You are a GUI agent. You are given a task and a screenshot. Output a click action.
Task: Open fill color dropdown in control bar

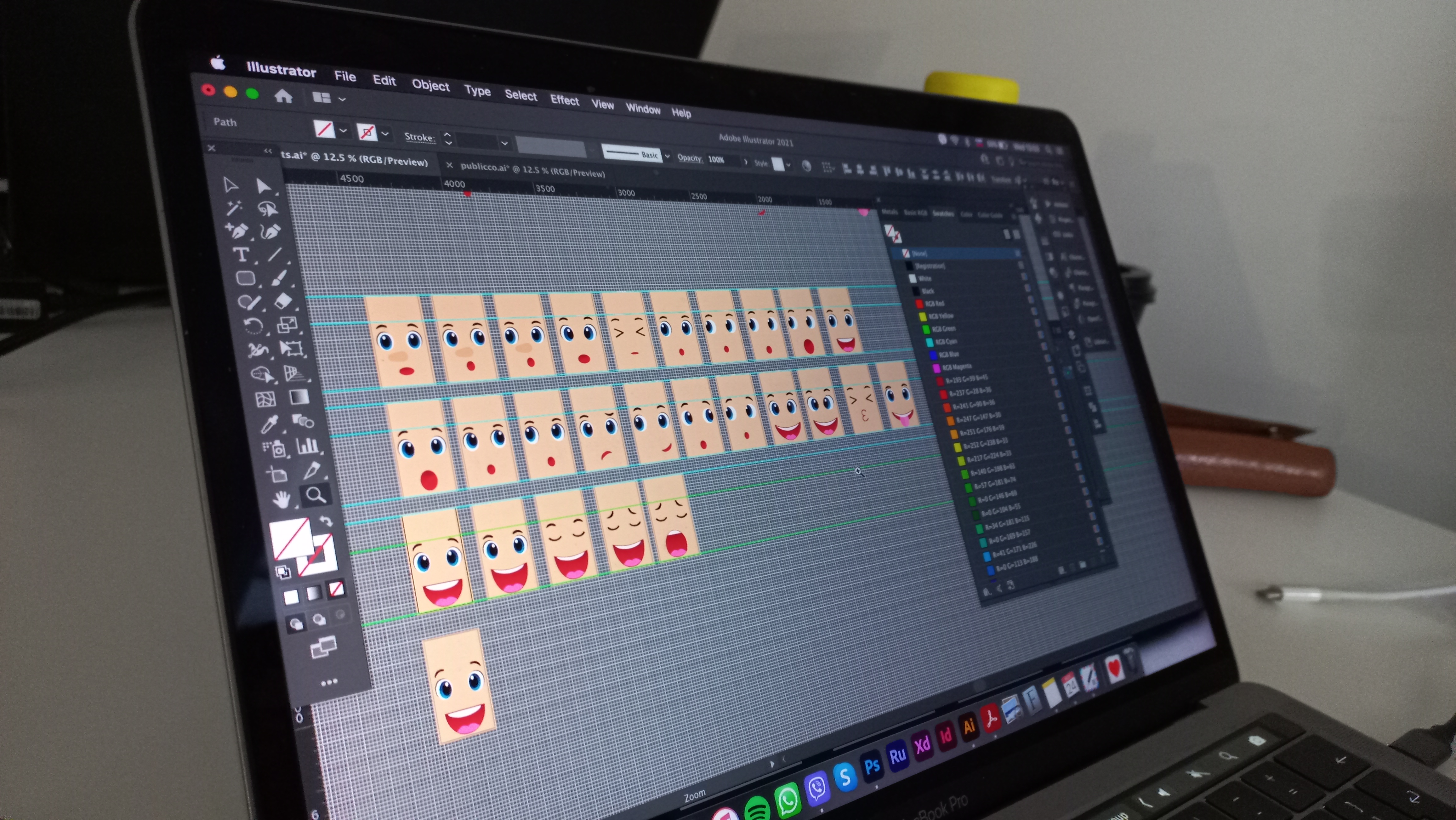coord(343,131)
